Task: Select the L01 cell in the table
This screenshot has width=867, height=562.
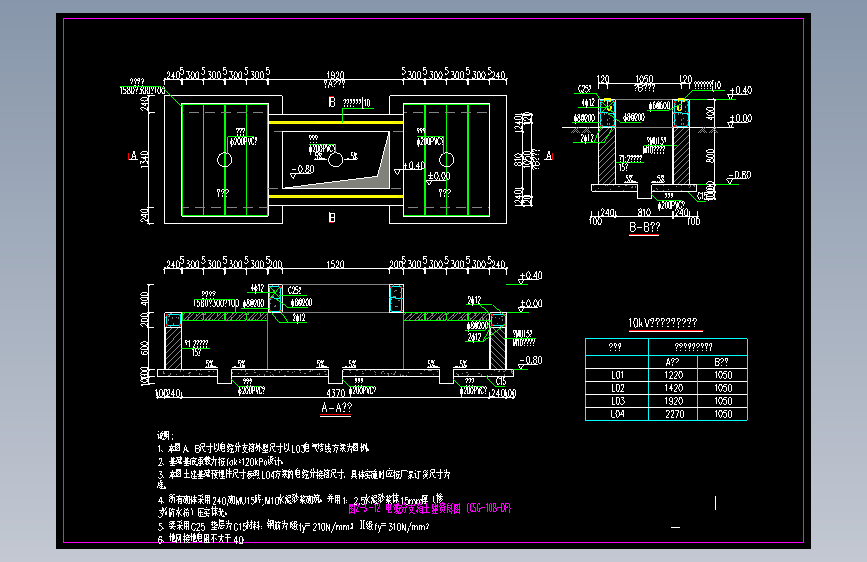Action: click(x=617, y=375)
